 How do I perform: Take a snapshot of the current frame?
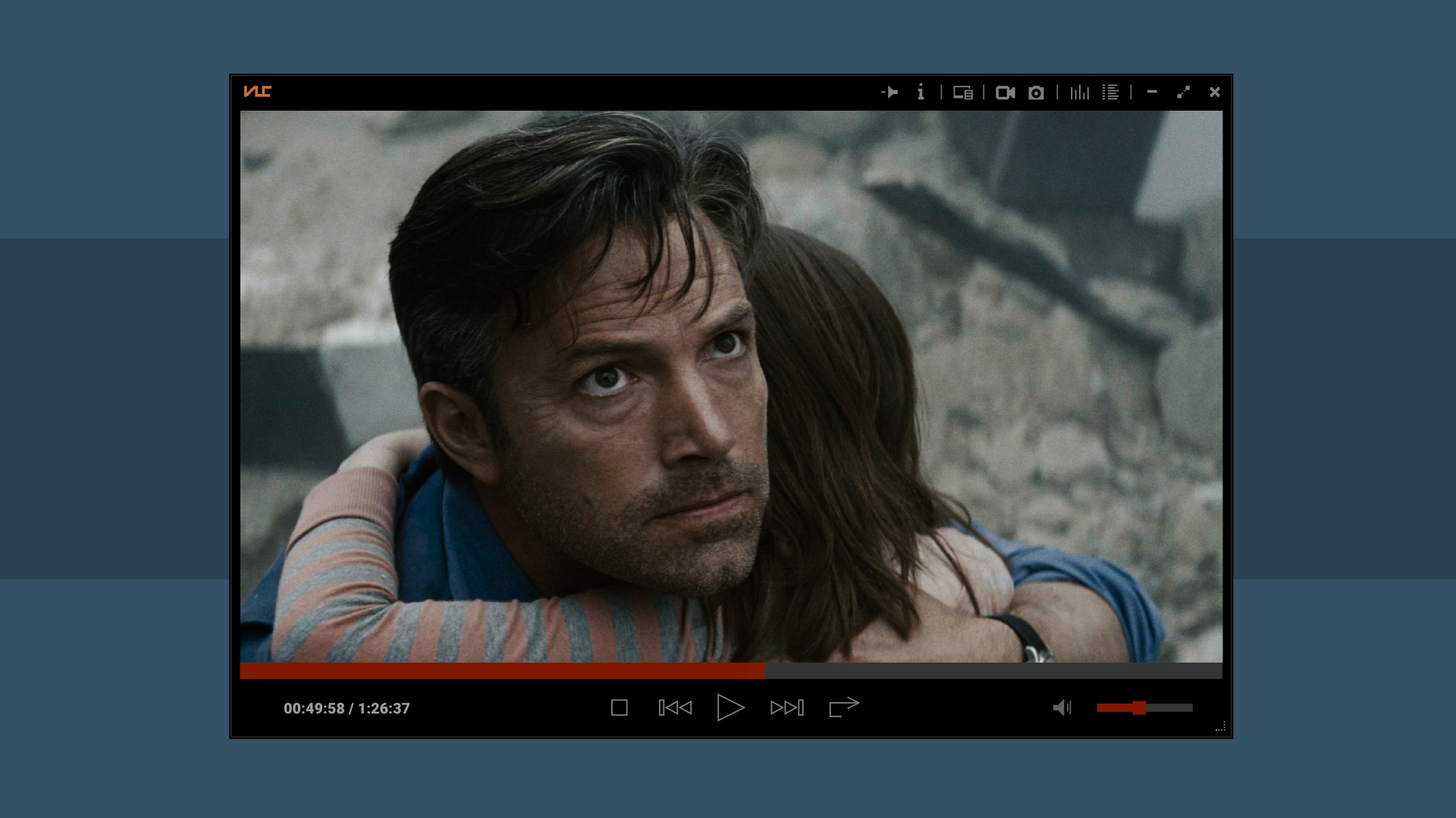1036,92
